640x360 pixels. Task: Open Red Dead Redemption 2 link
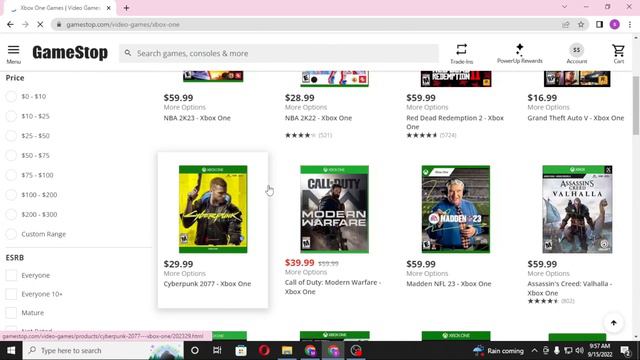(x=455, y=122)
